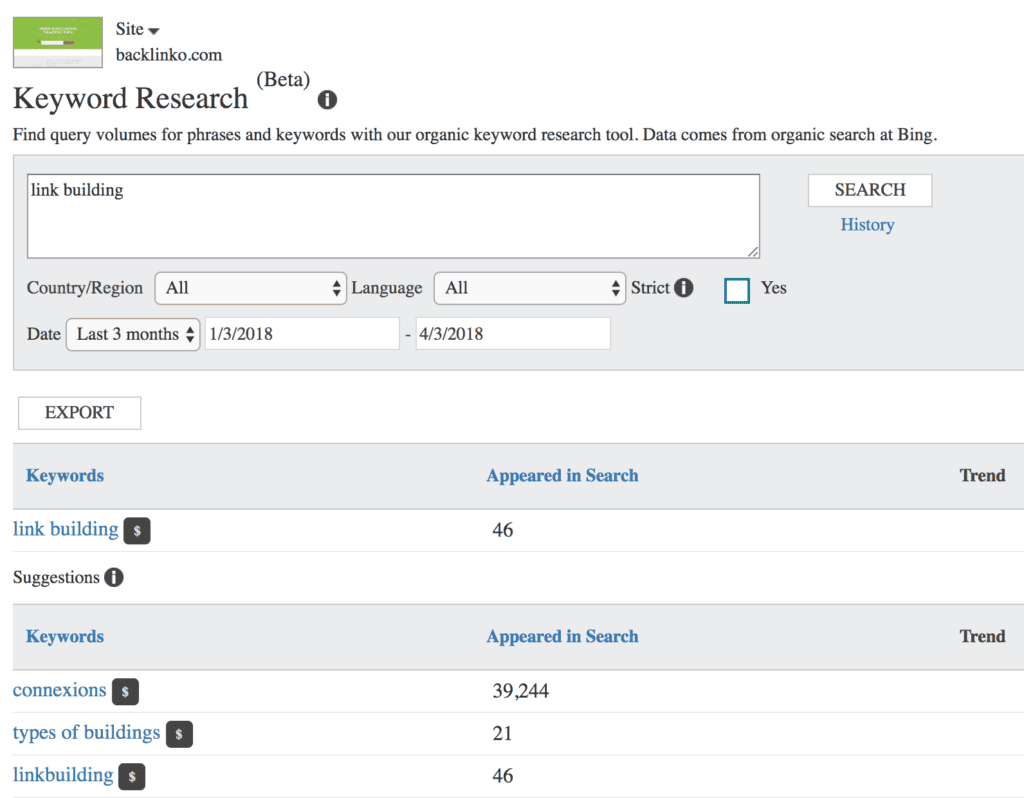Open the 'types of buildings' keyword link
The height and width of the screenshot is (798, 1024).
pyautogui.click(x=86, y=733)
